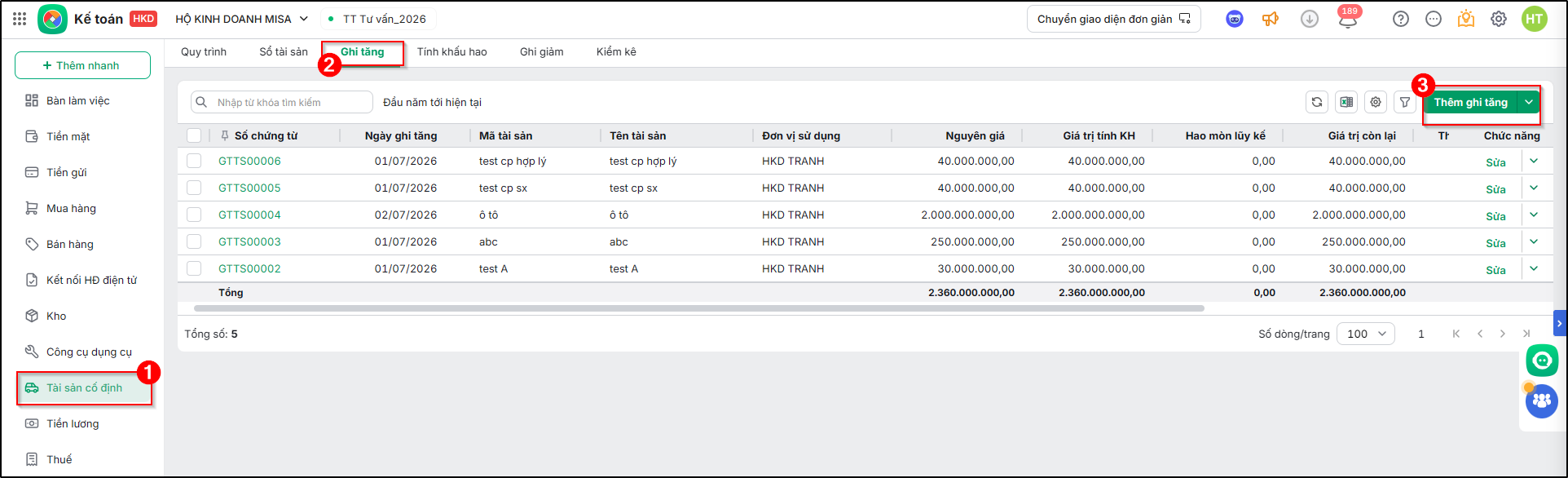Switch to the Tính khấu hao tab
The height and width of the screenshot is (478, 1568).
pos(452,51)
